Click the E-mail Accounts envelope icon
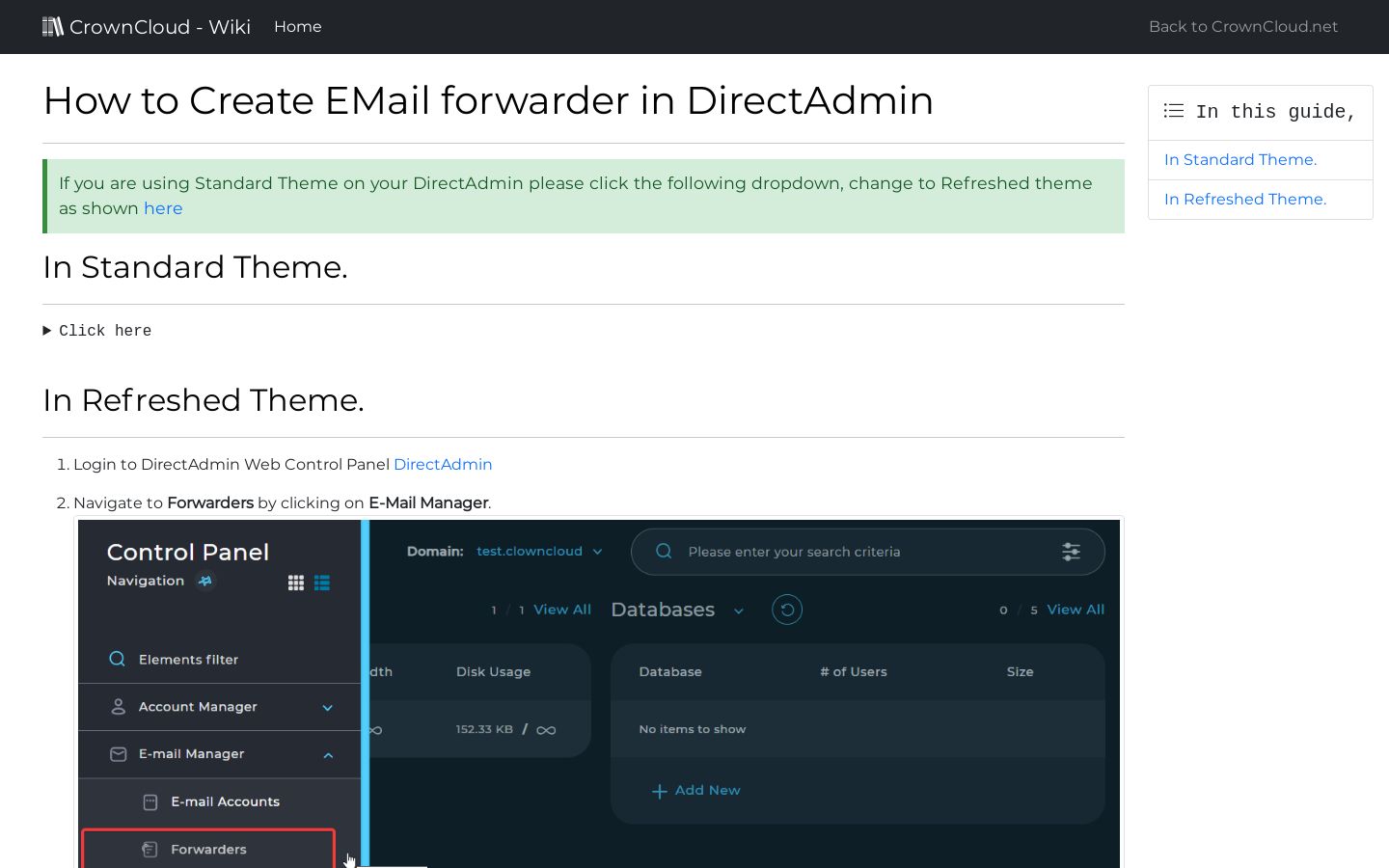1389x868 pixels. (150, 801)
